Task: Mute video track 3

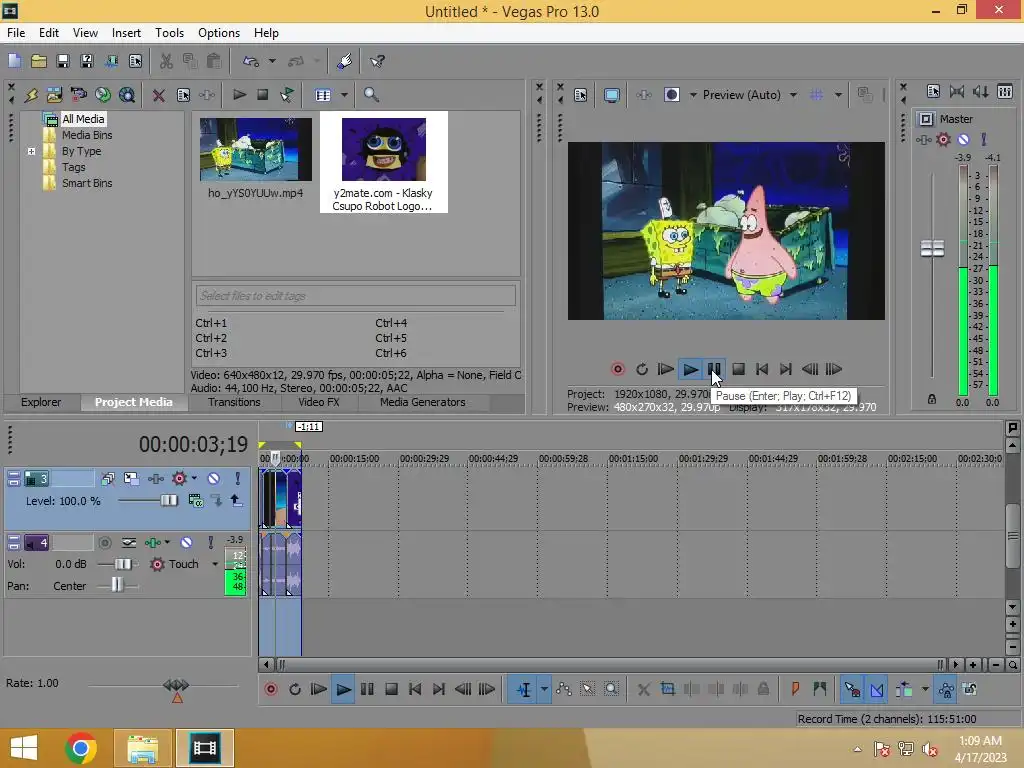Action: (213, 478)
